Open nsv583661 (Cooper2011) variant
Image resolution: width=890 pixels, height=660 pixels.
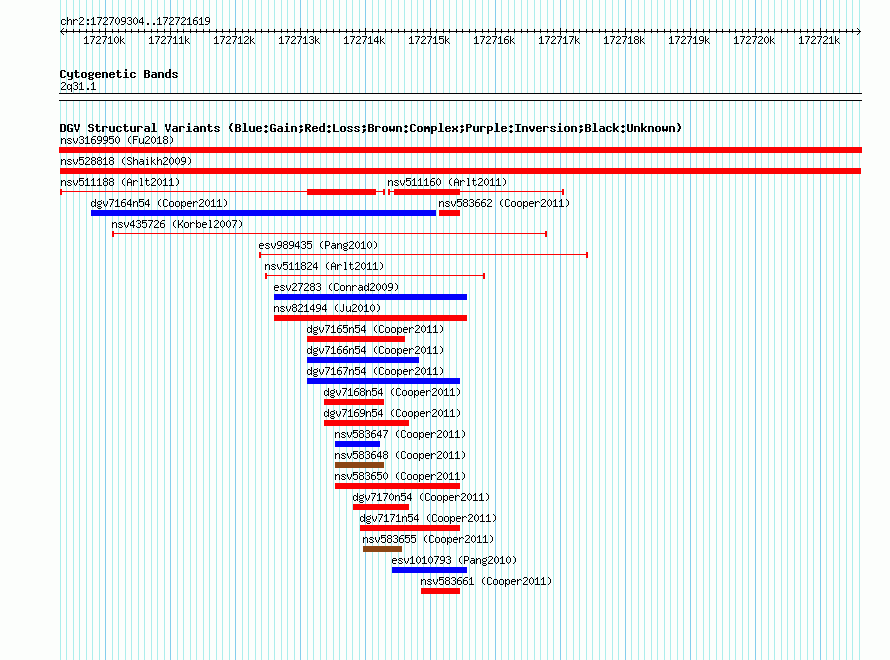pos(486,581)
